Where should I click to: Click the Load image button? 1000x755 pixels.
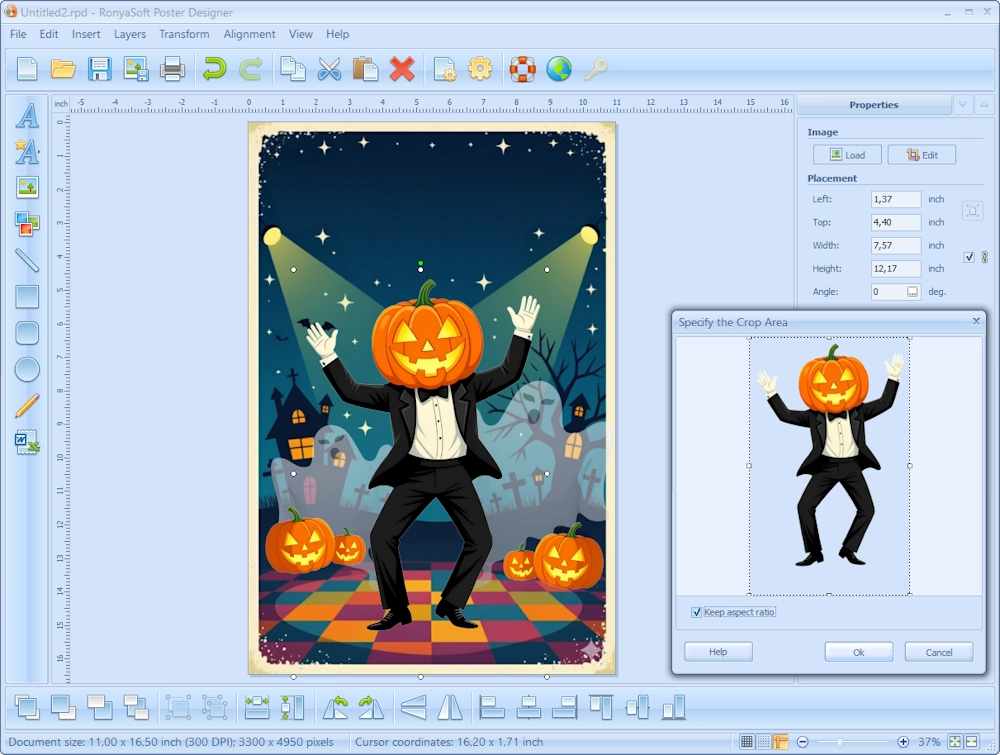[x=847, y=155]
